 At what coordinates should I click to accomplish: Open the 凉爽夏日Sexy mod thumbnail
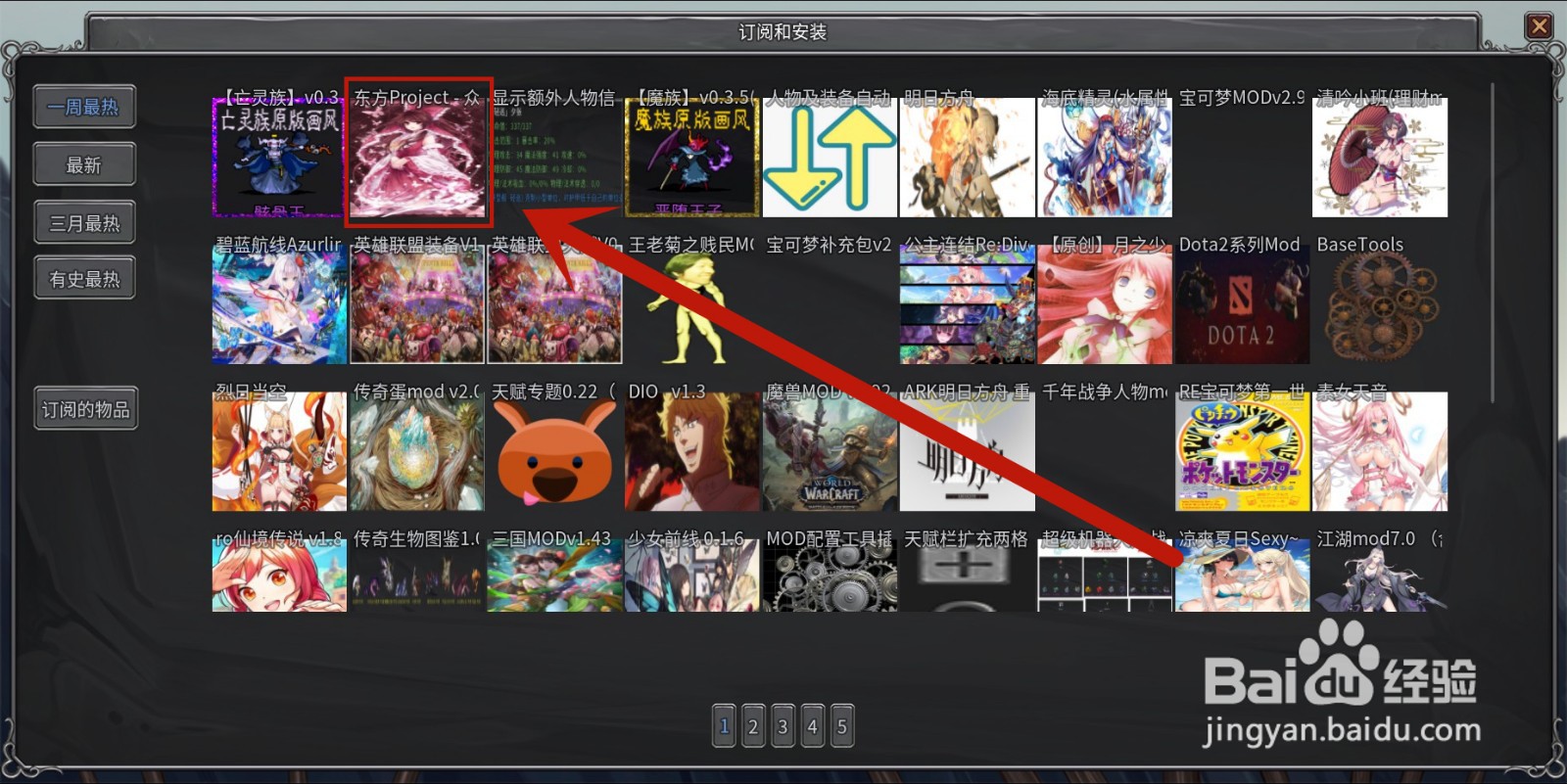[1242, 576]
